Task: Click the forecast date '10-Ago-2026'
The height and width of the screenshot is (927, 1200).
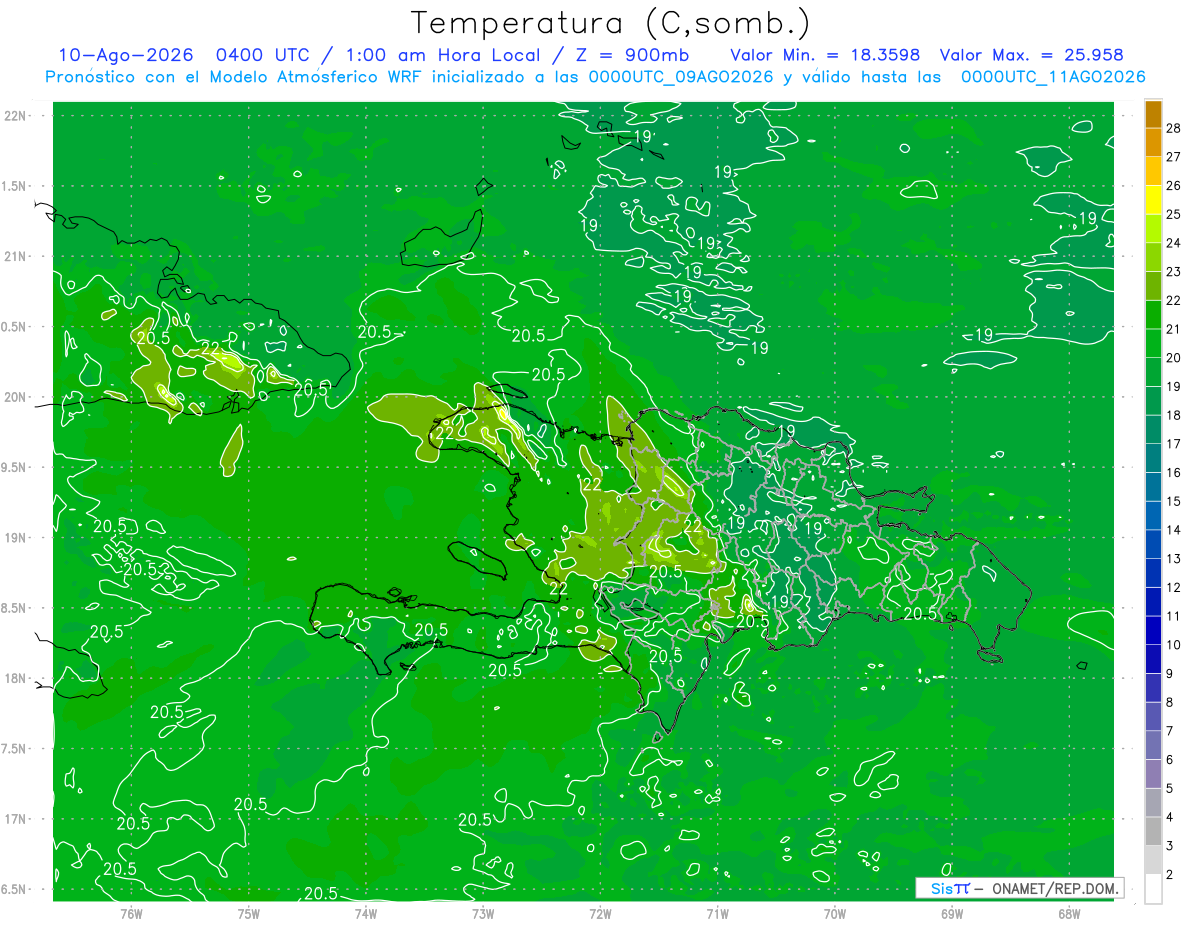Action: (x=124, y=55)
